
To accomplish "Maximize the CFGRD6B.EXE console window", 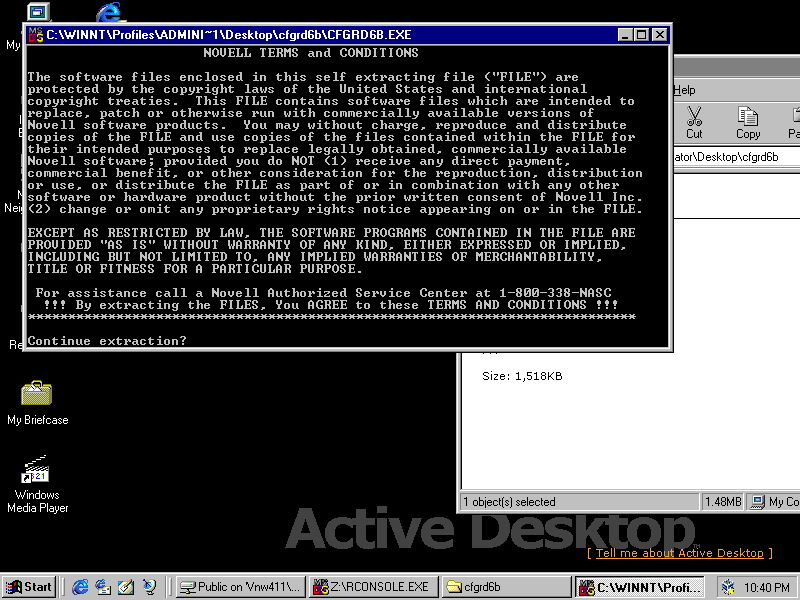I will (641, 35).
